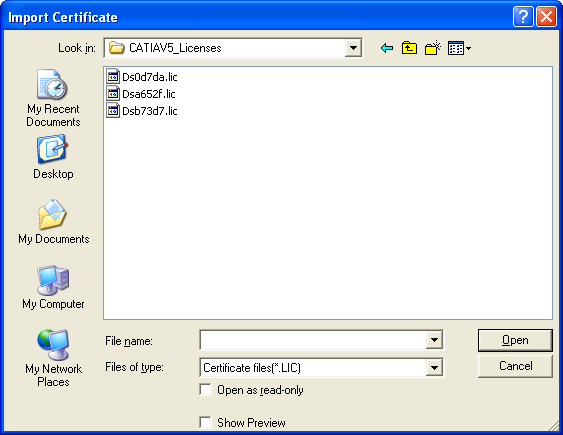The width and height of the screenshot is (563, 435).
Task: Toggle the Show Preview checkbox
Action: tap(205, 422)
